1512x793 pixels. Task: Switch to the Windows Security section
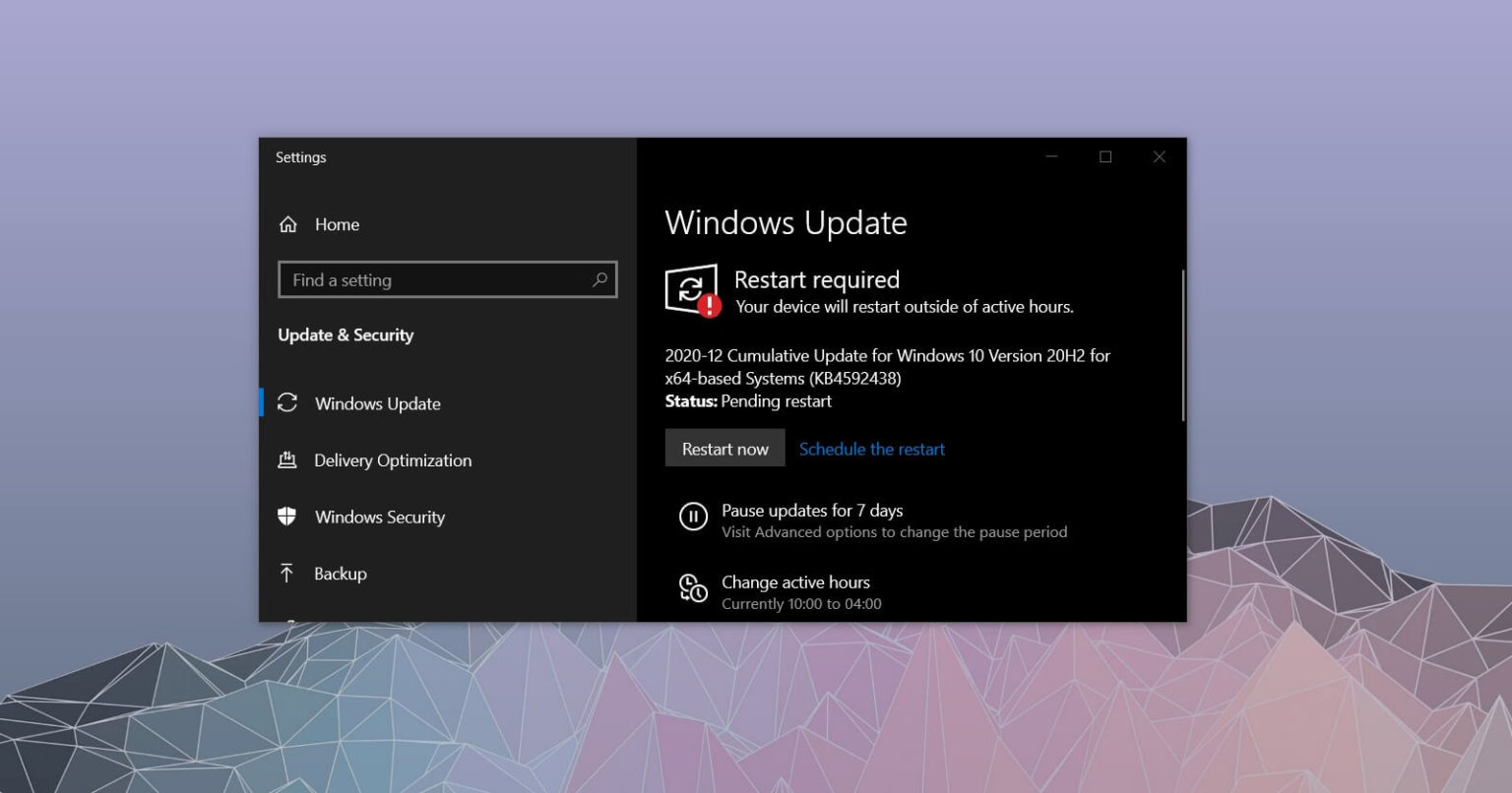(379, 517)
